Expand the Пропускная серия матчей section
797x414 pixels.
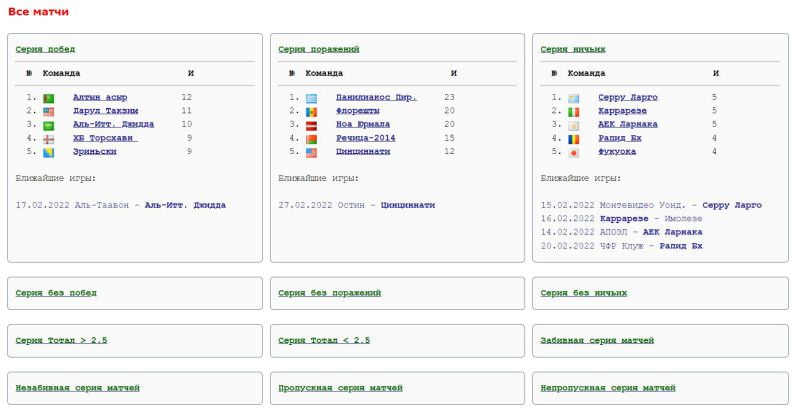click(340, 387)
